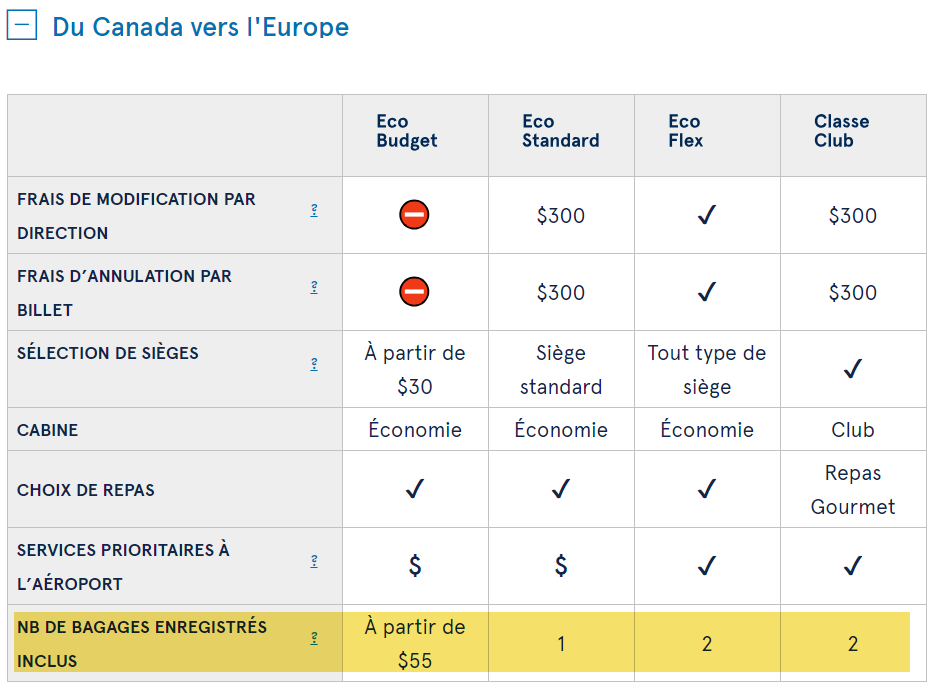Select the Eco Budget column header
Image resolution: width=933 pixels, height=684 pixels.
tap(407, 131)
